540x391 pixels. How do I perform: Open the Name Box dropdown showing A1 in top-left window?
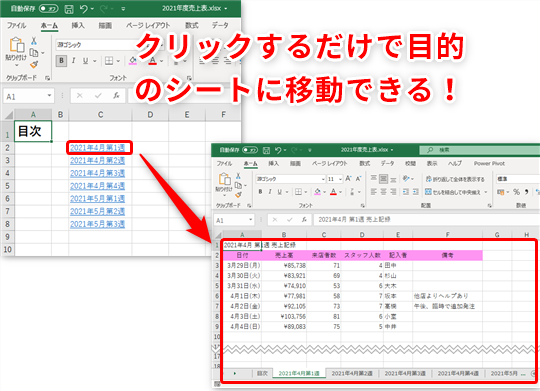click(50, 96)
